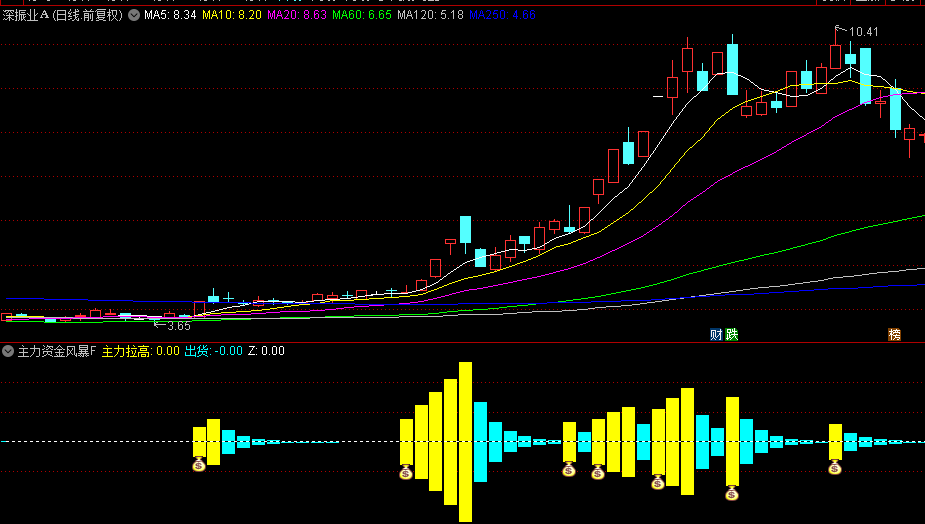Screen dimensions: 925x524
Task: Select the yellow MA10: 8.20 label
Action: (232, 15)
